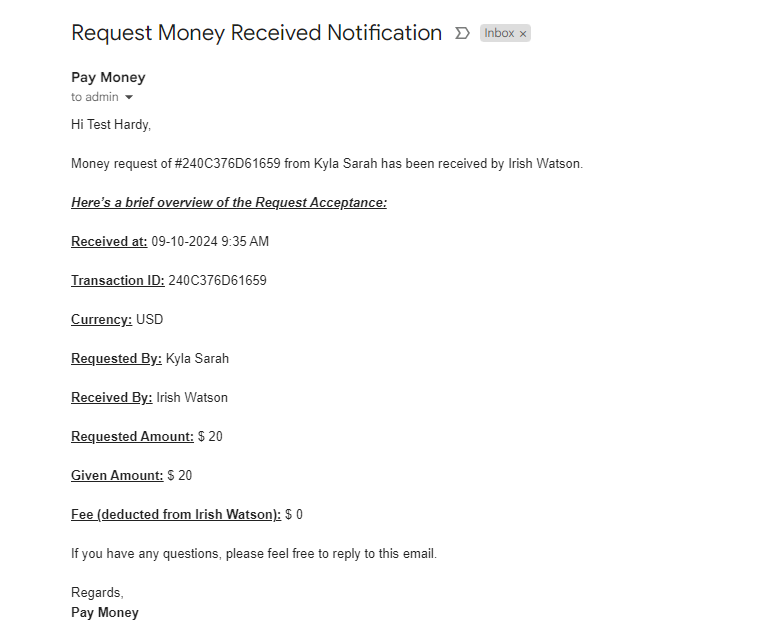Click the Pay Money signature at bottom

pos(105,612)
